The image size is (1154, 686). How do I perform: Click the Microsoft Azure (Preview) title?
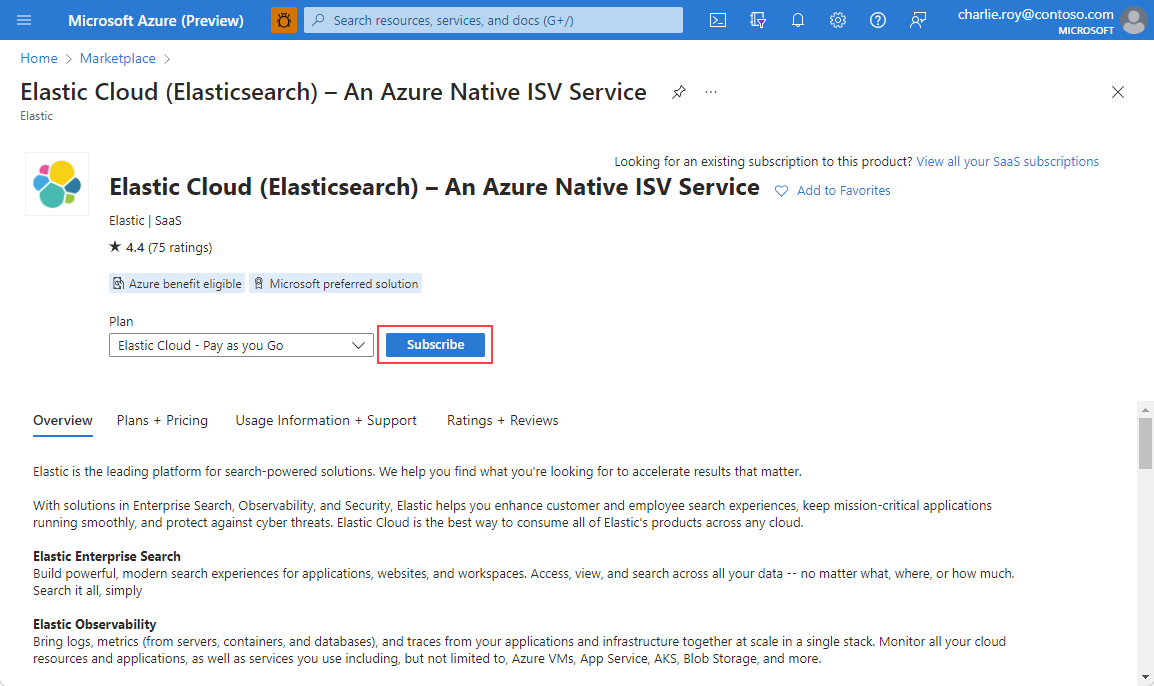click(156, 21)
